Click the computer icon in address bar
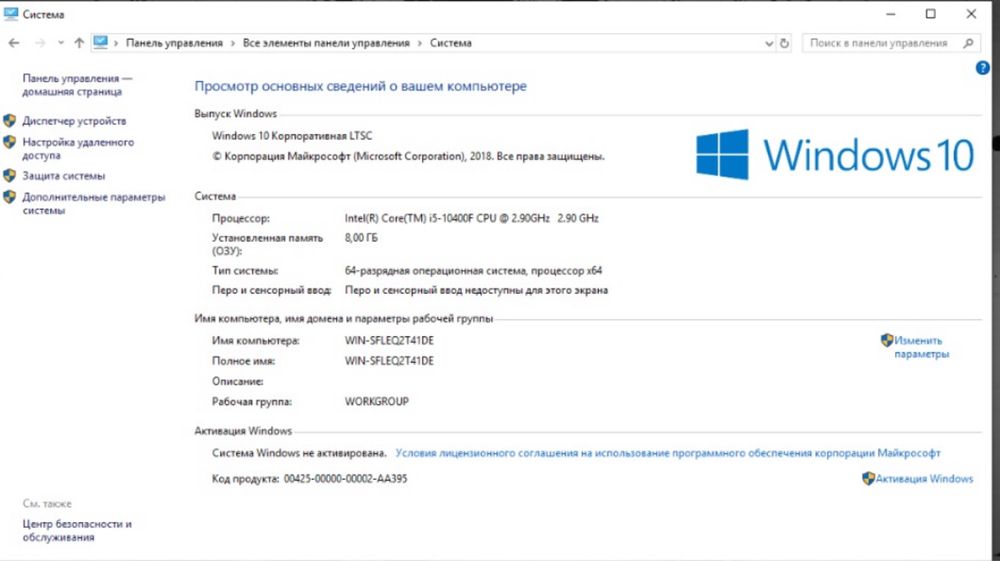This screenshot has width=1000, height=561. [x=101, y=43]
